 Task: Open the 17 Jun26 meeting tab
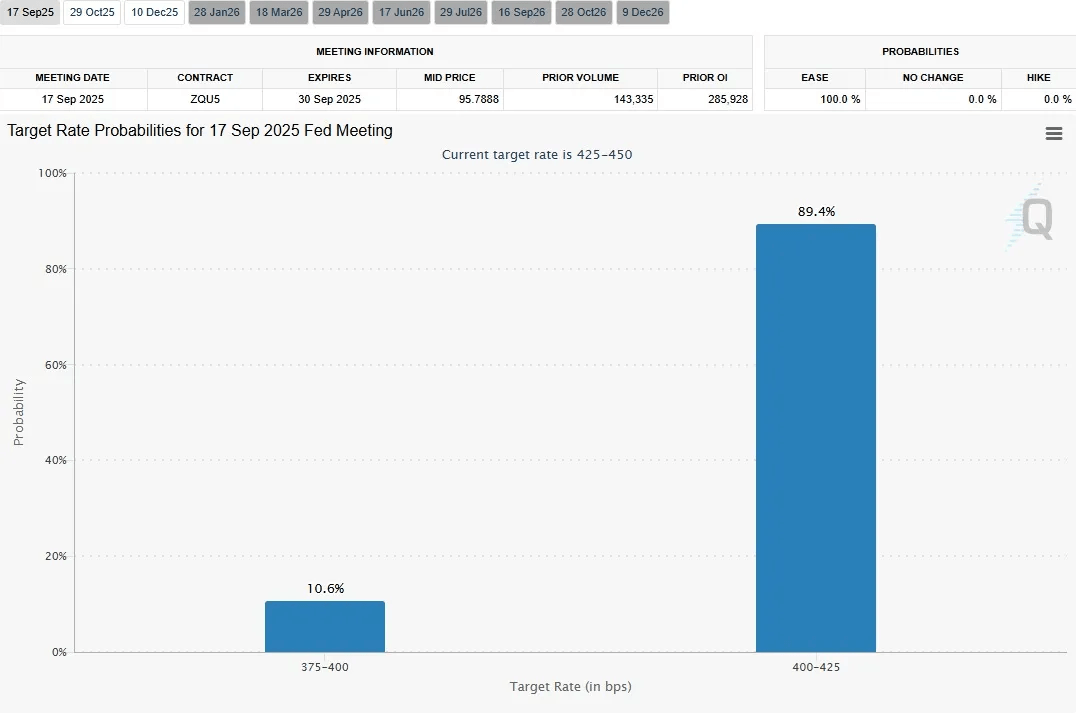coord(401,13)
